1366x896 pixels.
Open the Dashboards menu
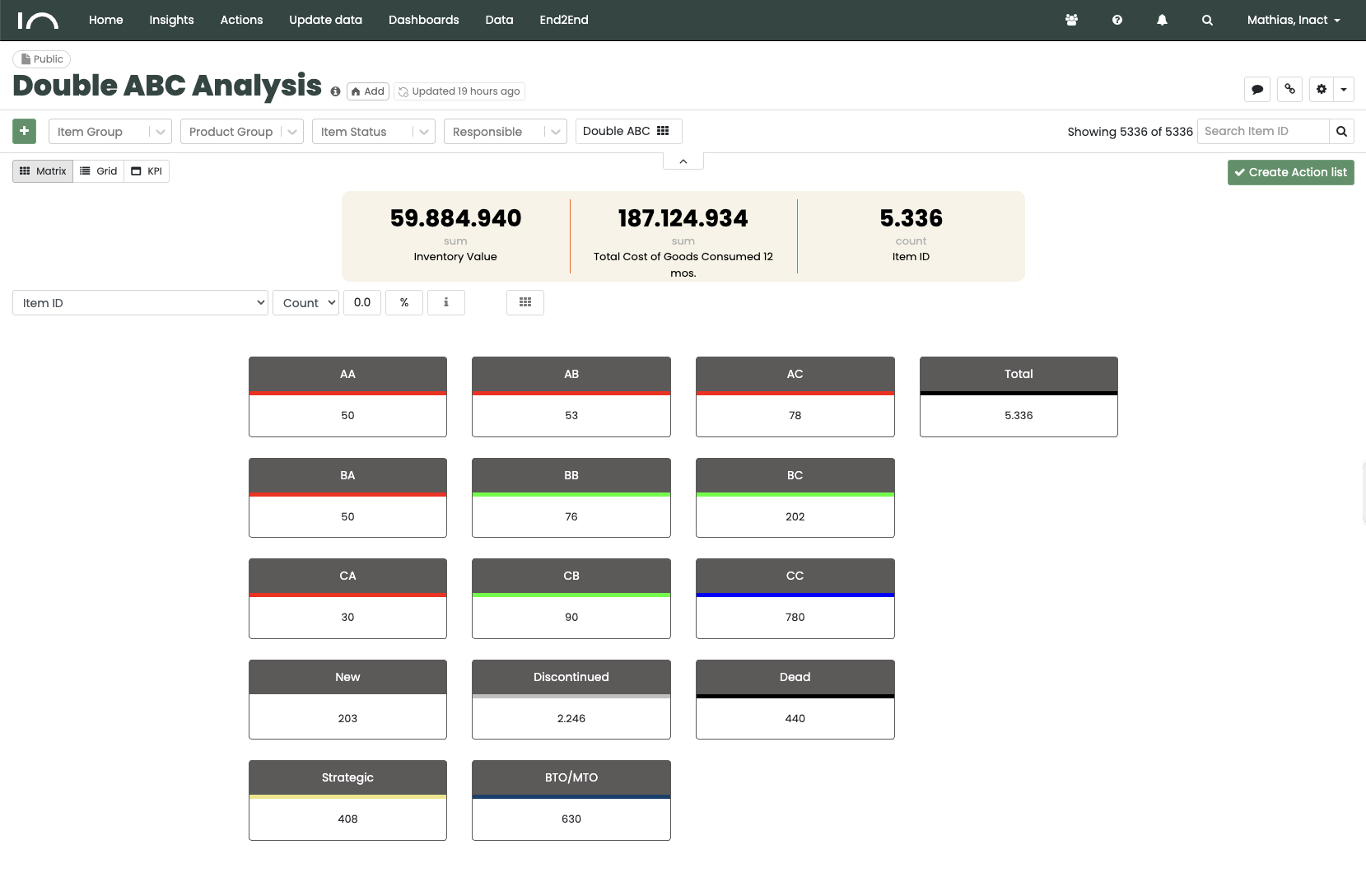pyautogui.click(x=424, y=20)
